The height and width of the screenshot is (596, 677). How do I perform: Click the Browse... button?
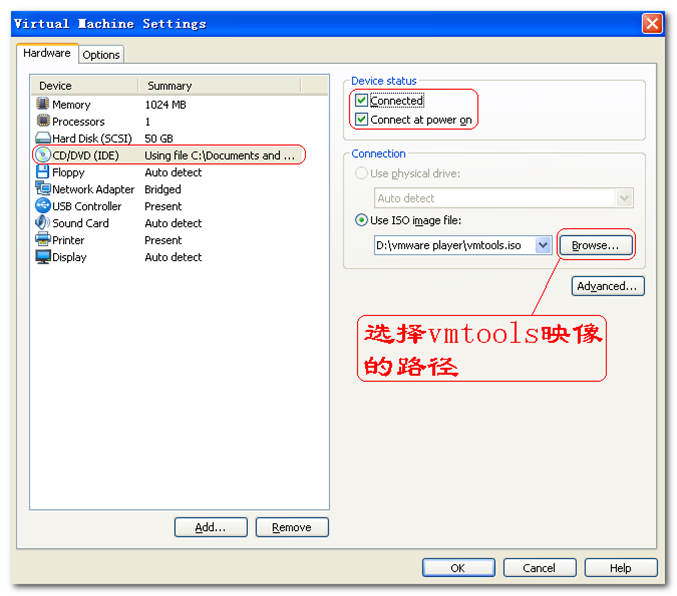click(x=595, y=245)
